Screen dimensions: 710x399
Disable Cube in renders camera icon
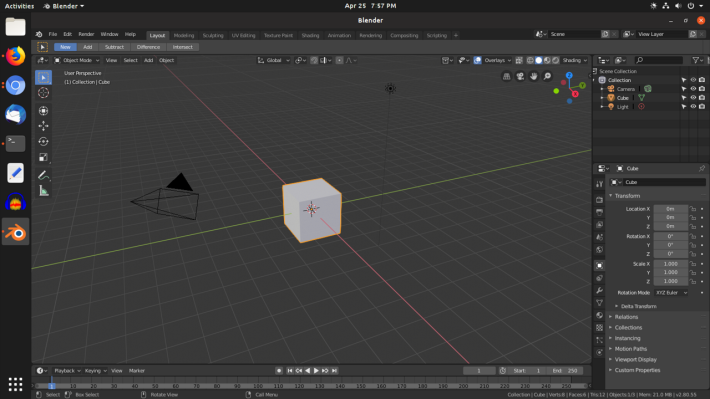pyautogui.click(x=702, y=98)
